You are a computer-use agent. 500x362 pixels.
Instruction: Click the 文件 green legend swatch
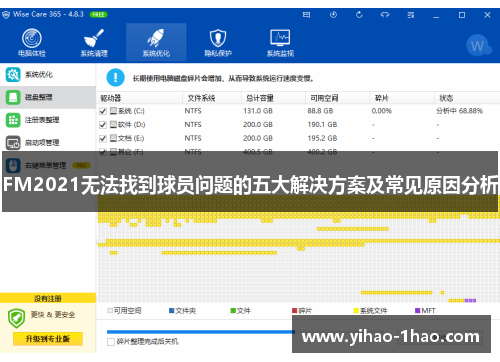pos(233,311)
